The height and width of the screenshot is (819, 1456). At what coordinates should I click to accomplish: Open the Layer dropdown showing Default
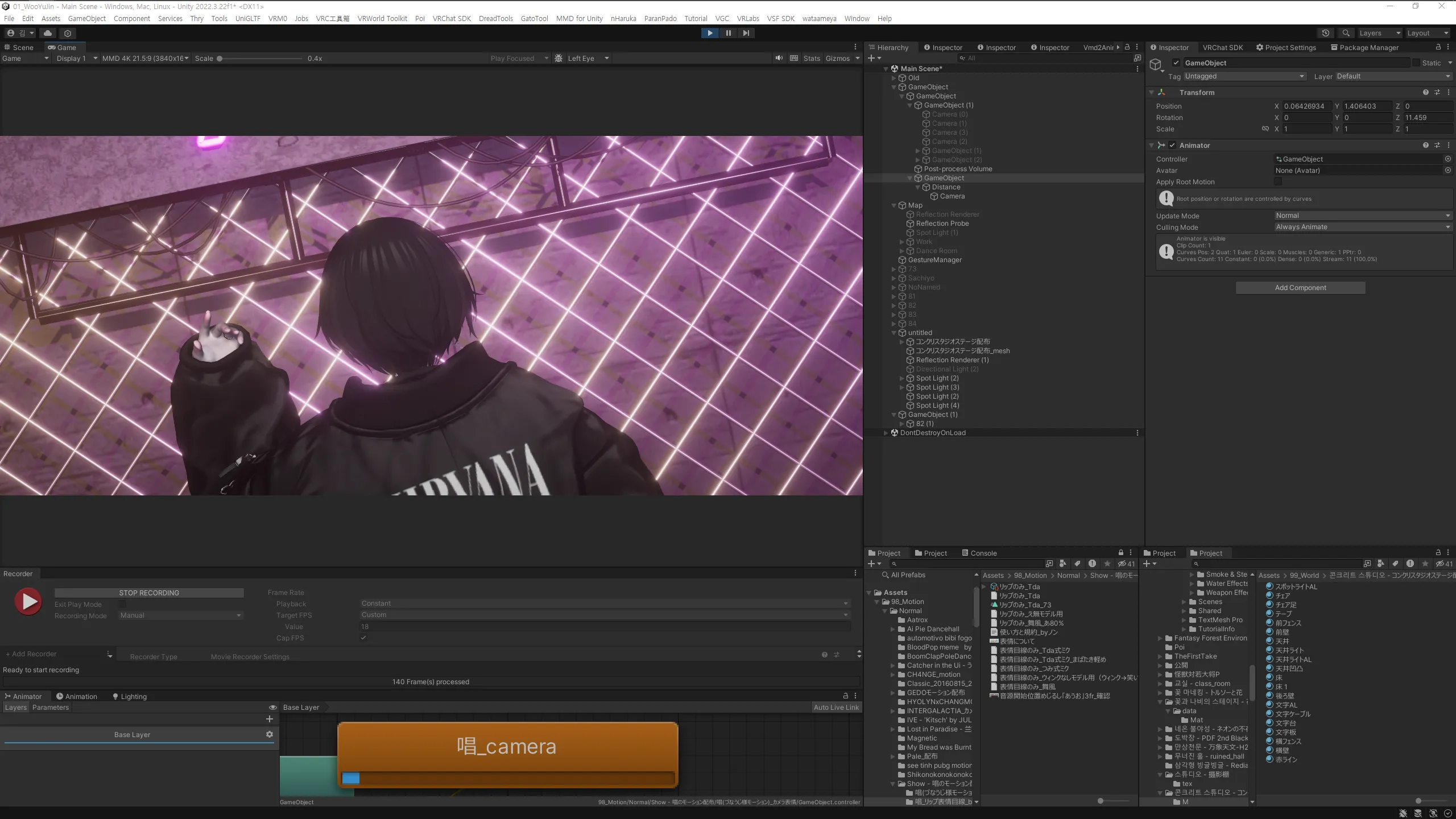coord(1393,76)
